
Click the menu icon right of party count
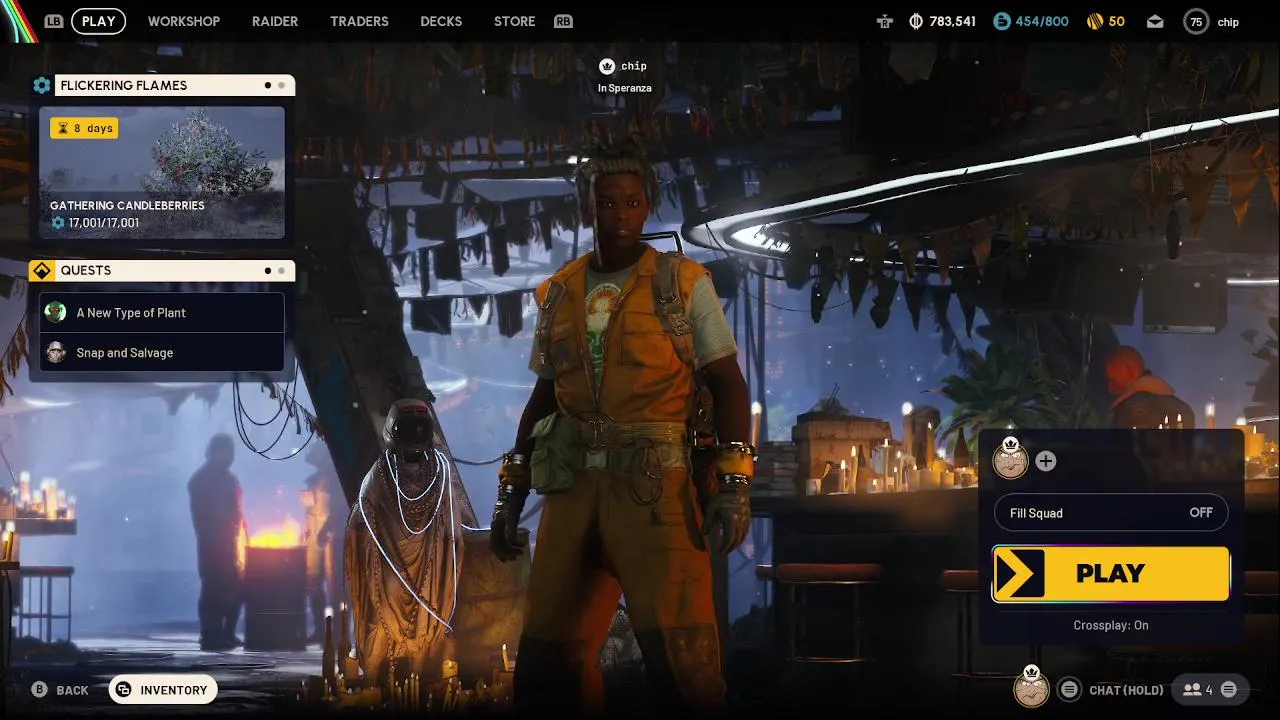pyautogui.click(x=1229, y=689)
